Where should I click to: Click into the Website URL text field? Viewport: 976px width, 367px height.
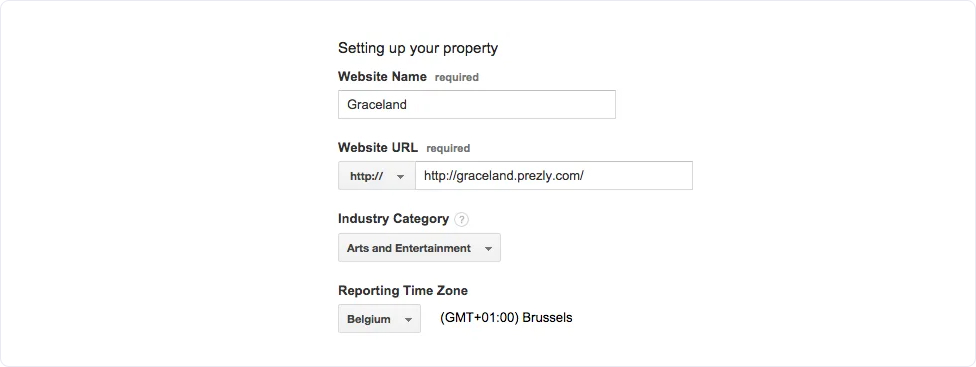[x=554, y=176]
